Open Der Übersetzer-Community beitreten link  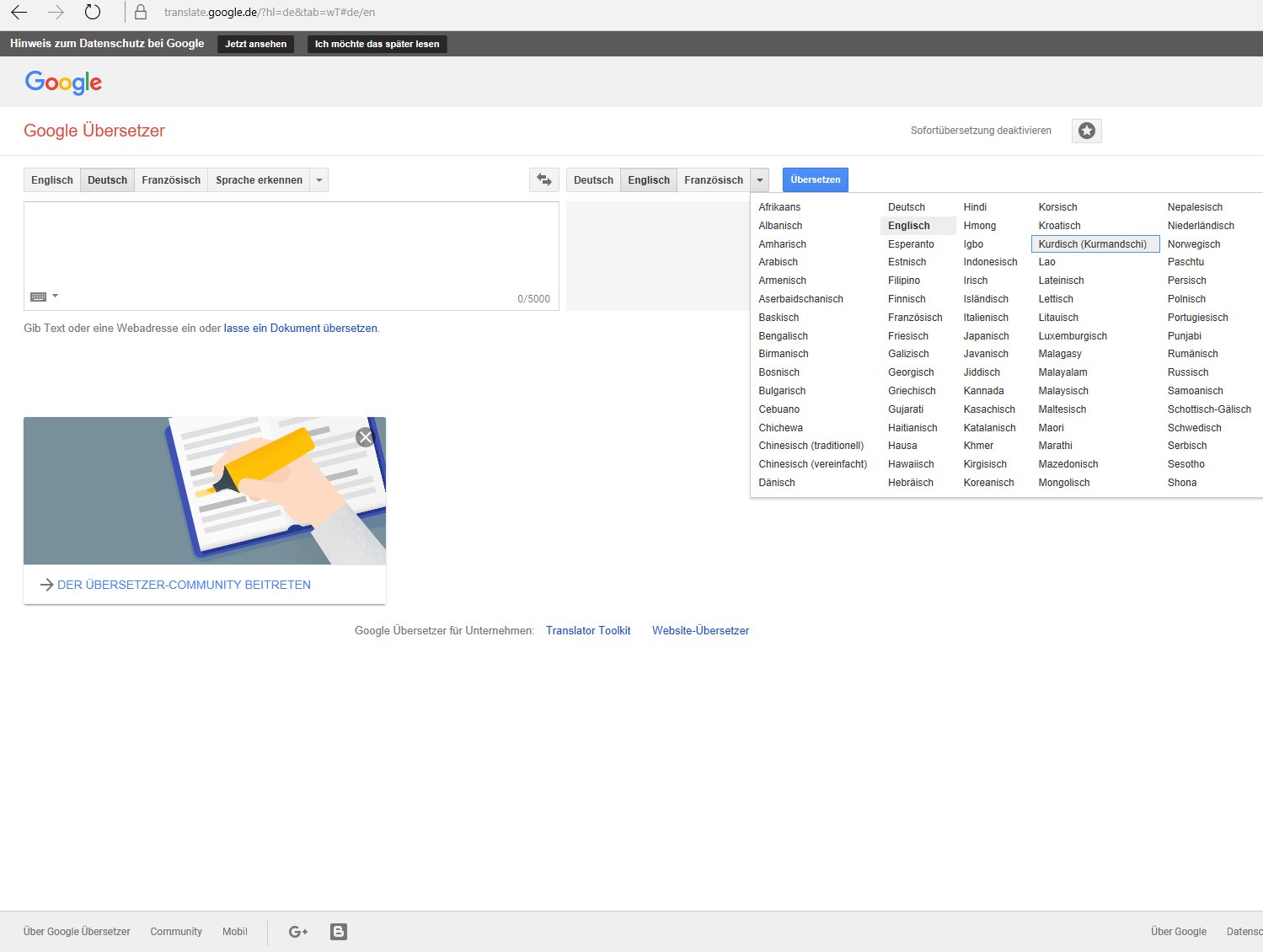pyautogui.click(x=184, y=585)
